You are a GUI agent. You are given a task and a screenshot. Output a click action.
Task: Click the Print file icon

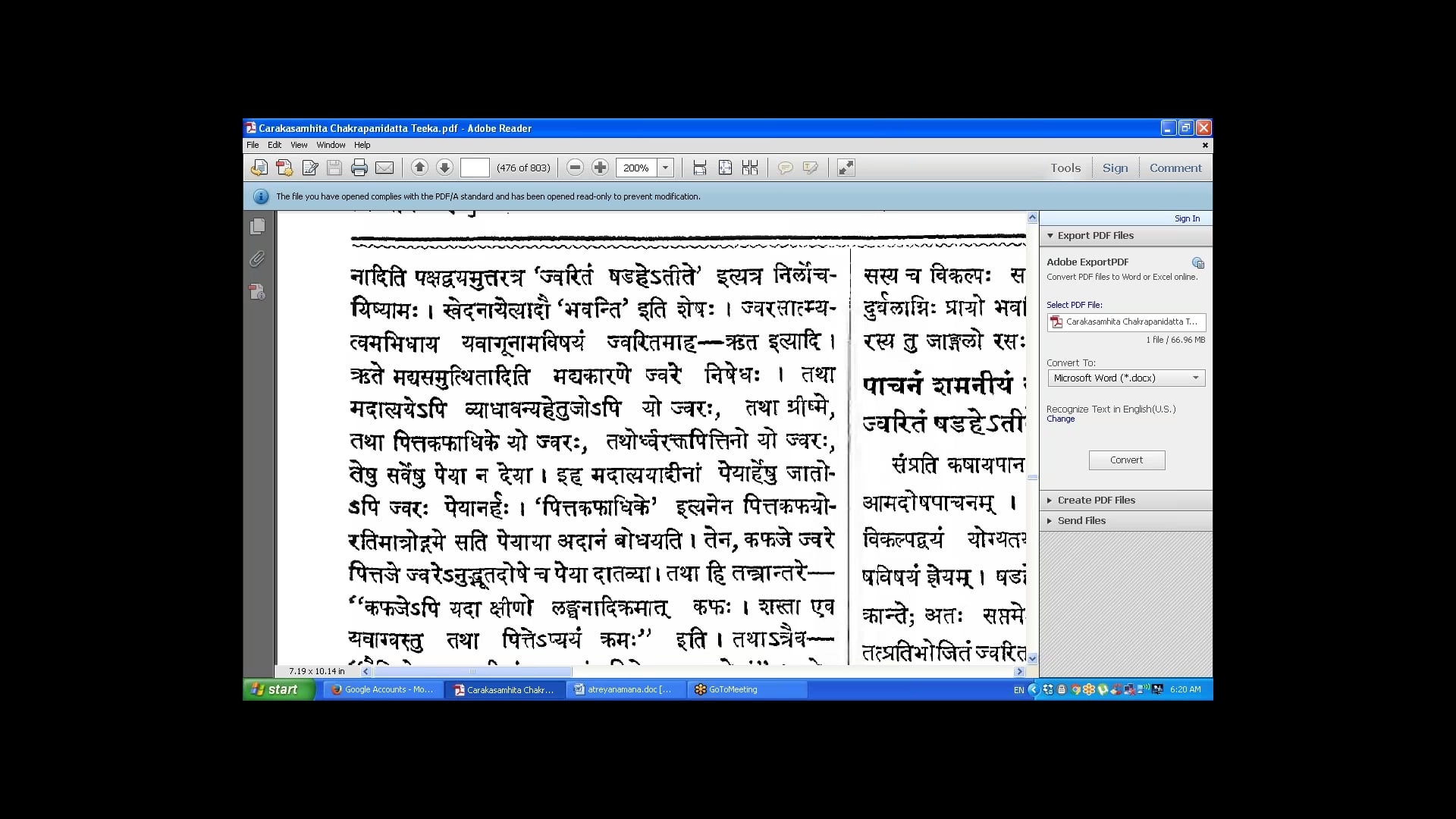point(359,168)
